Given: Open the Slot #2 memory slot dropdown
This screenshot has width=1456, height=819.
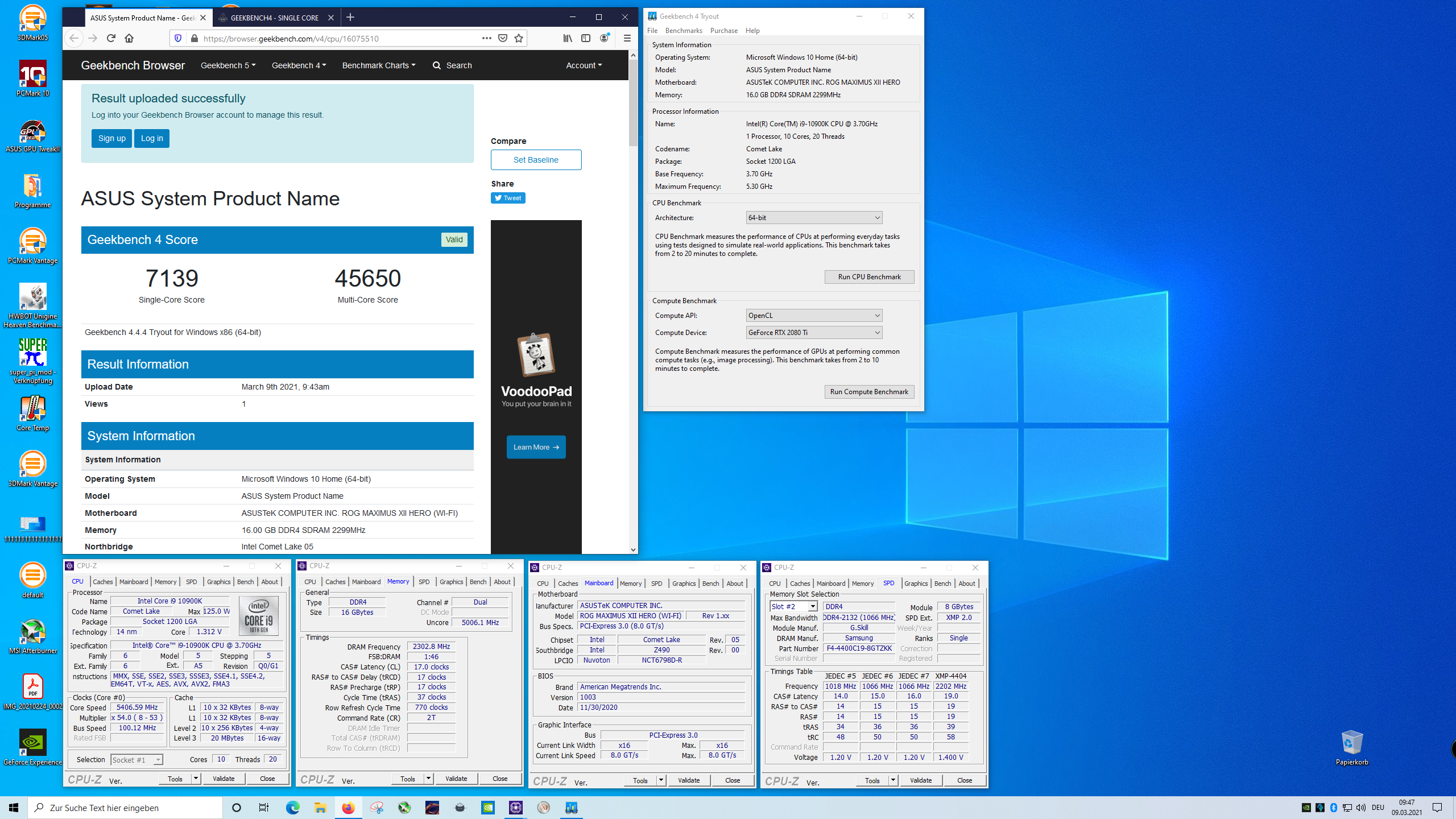Looking at the screenshot, I should [x=793, y=607].
